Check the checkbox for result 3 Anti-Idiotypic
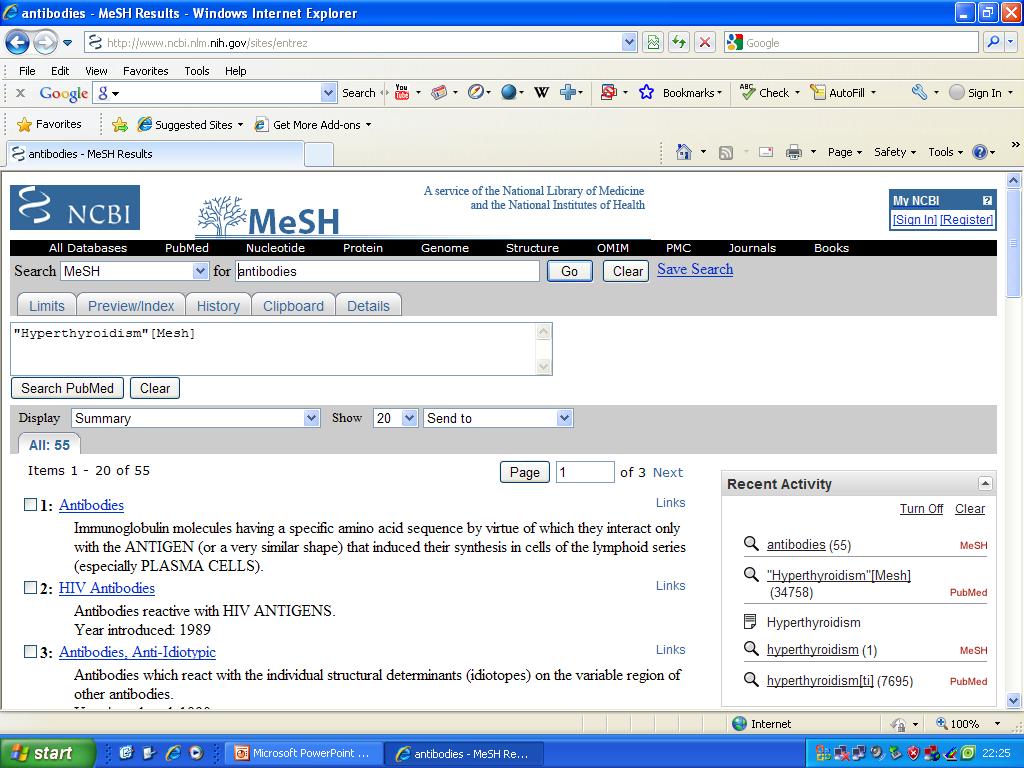The image size is (1024, 768). pyautogui.click(x=30, y=651)
